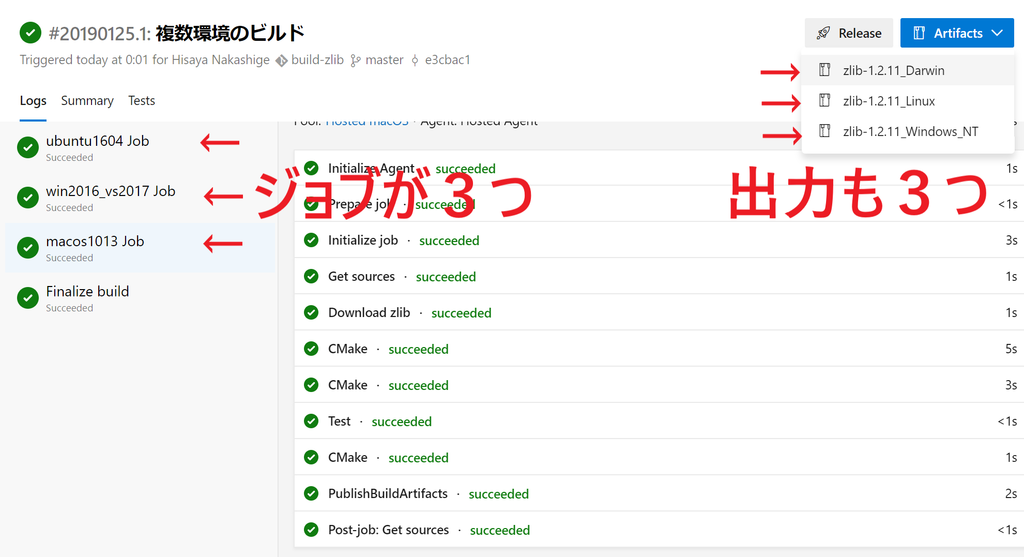Expand the Artifacts dropdown chevron

tap(997, 33)
